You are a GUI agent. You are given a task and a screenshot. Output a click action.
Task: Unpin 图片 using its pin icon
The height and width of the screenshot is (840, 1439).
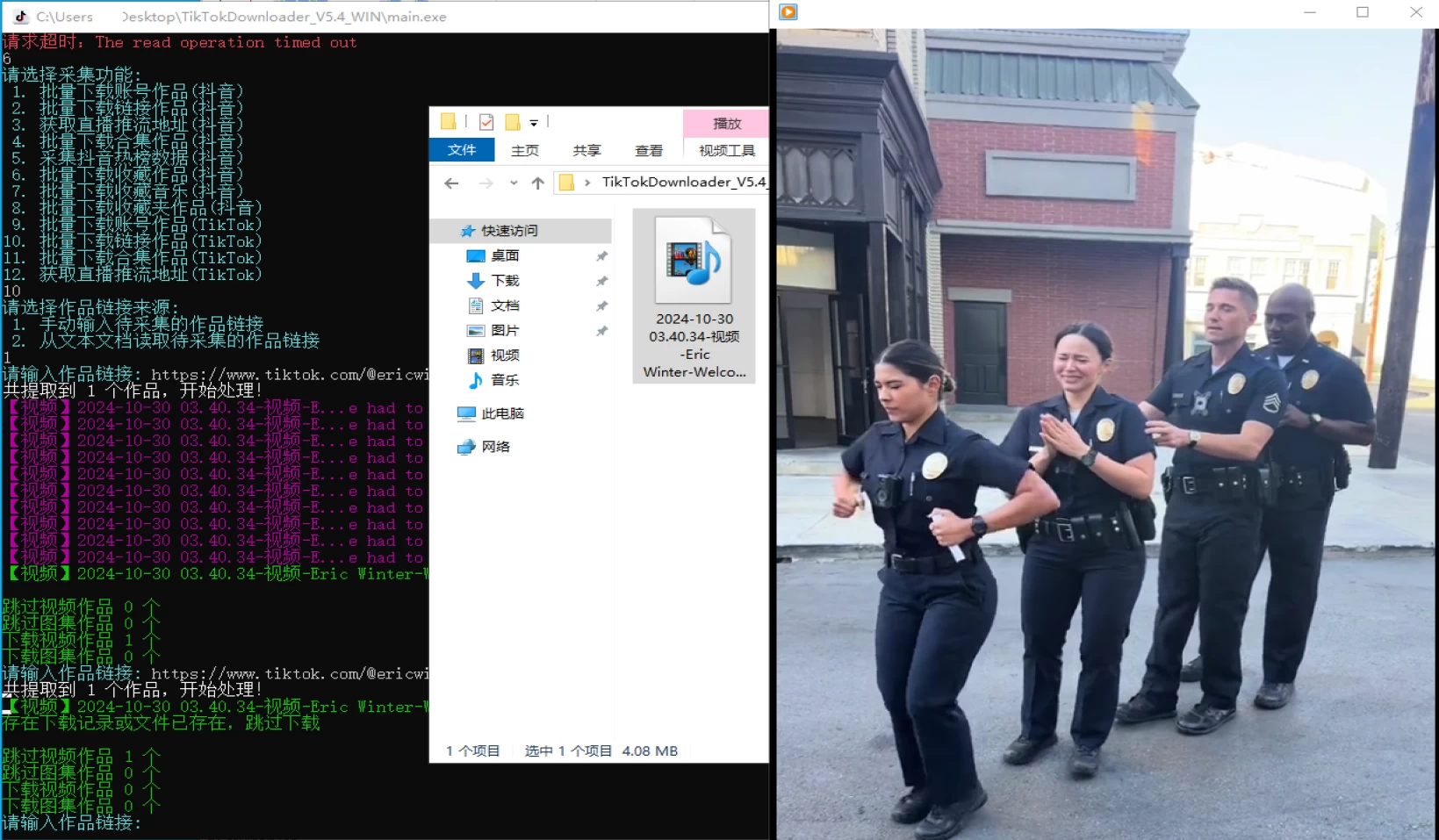pyautogui.click(x=601, y=331)
